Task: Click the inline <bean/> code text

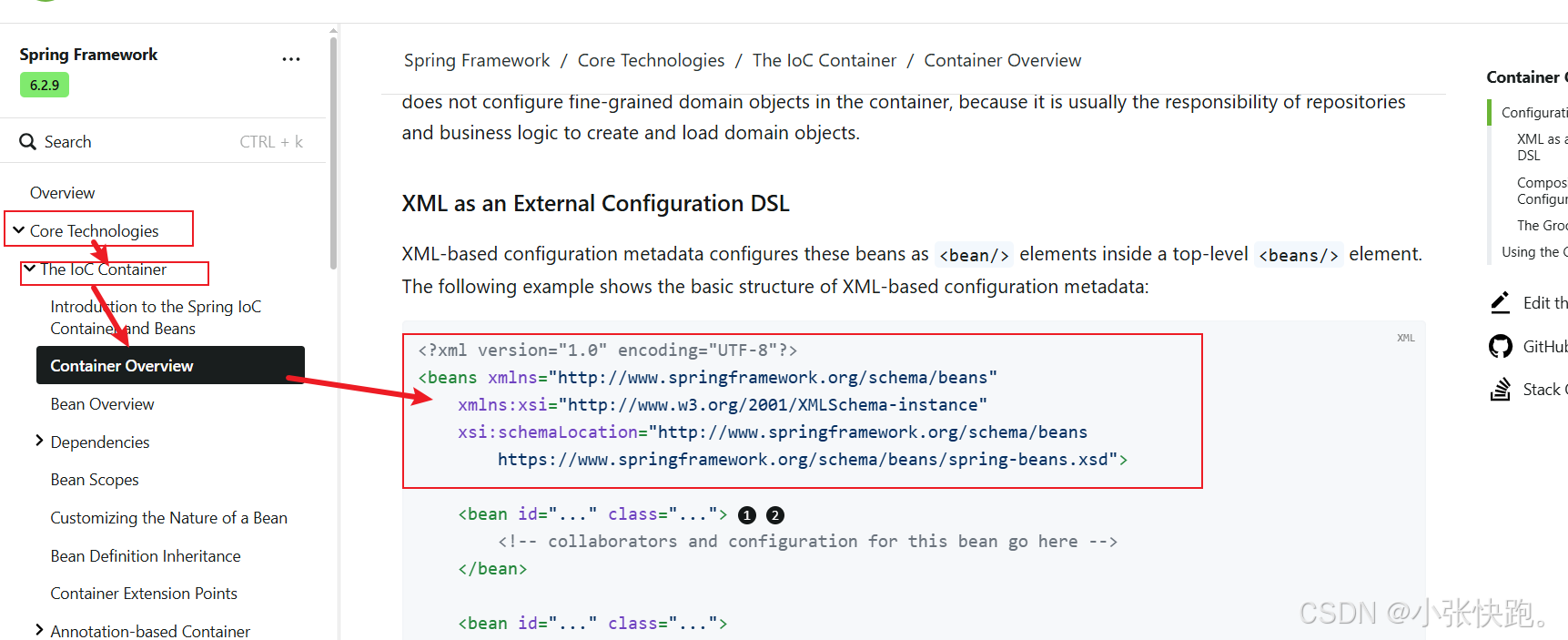Action: 974,256
